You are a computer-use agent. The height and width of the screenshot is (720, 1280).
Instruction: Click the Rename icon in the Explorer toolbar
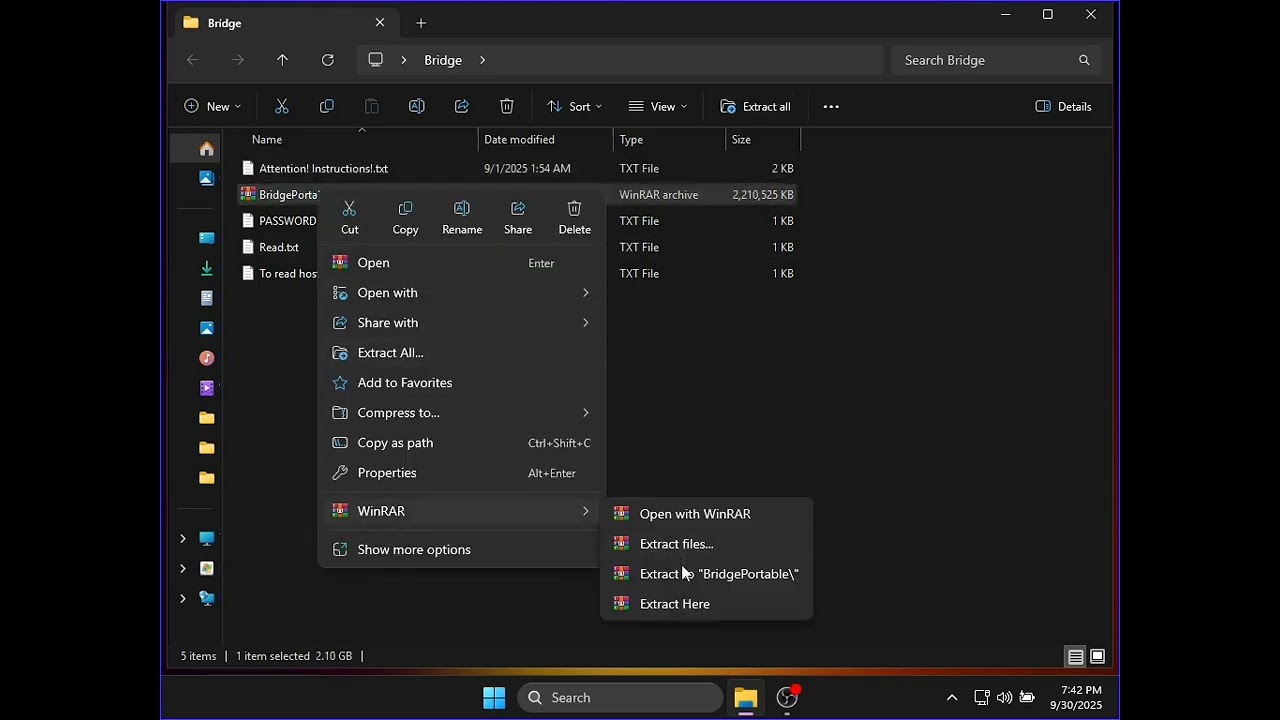click(x=417, y=106)
